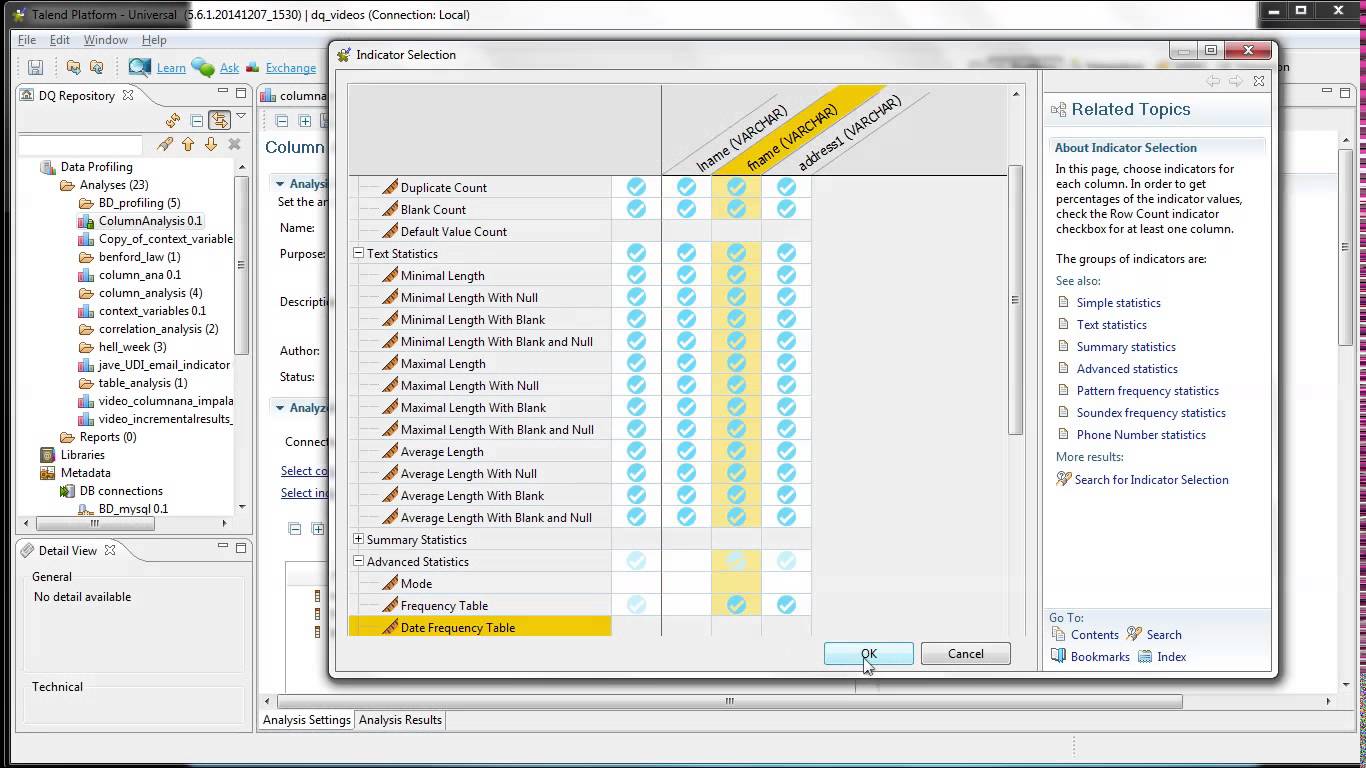Toggle Duplicate Count indicator for lname column

pyautogui.click(x=686, y=187)
